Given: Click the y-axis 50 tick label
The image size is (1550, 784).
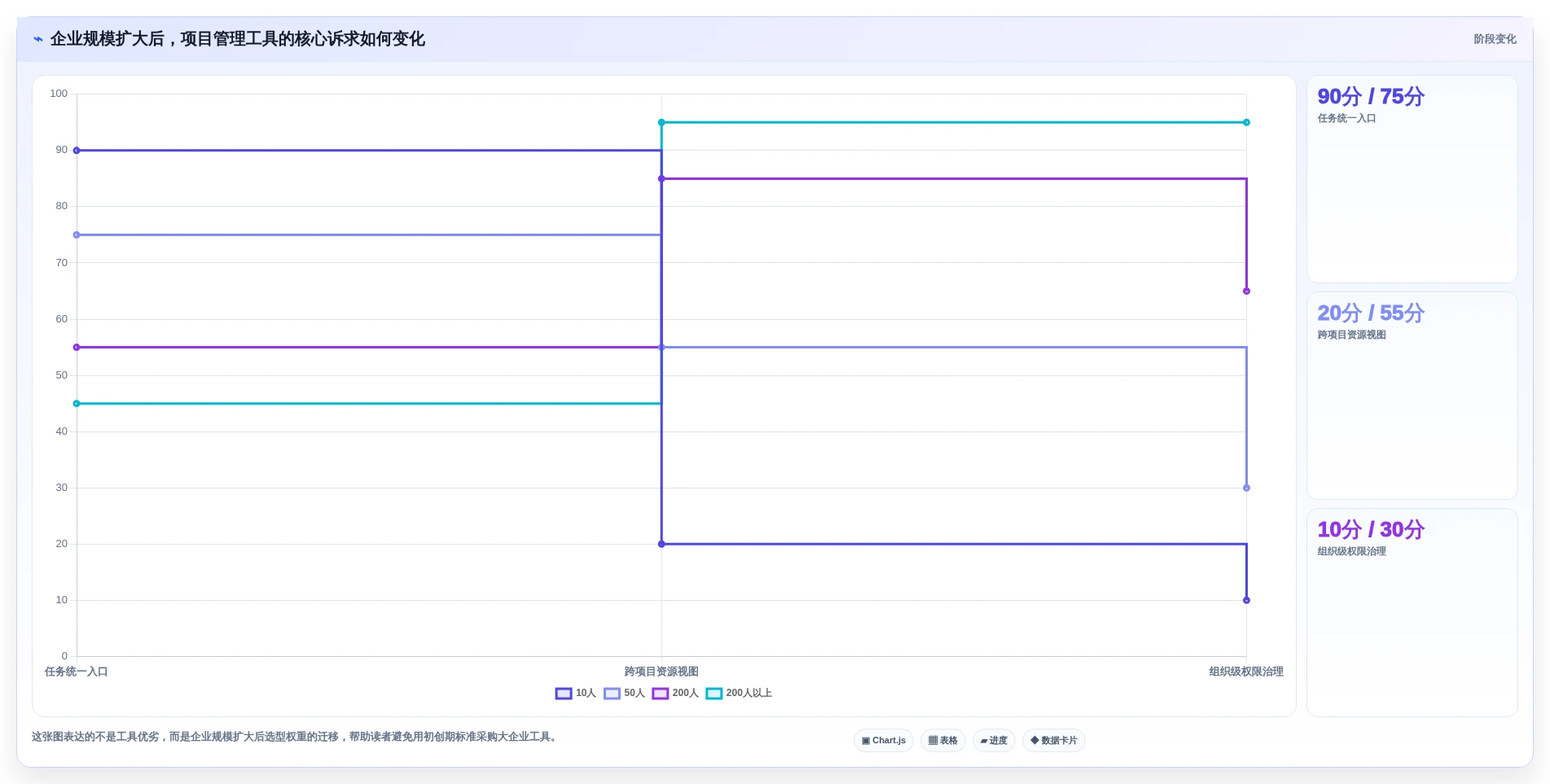Looking at the screenshot, I should point(62,375).
